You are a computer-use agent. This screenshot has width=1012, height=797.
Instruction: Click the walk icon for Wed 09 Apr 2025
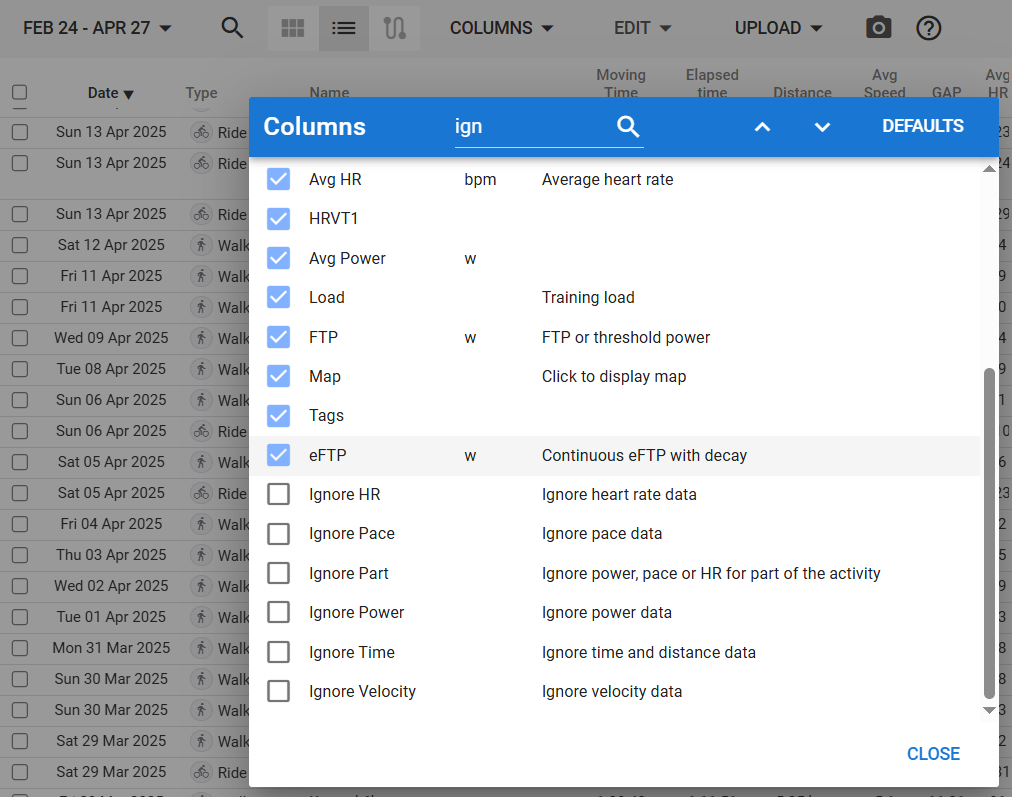[201, 338]
